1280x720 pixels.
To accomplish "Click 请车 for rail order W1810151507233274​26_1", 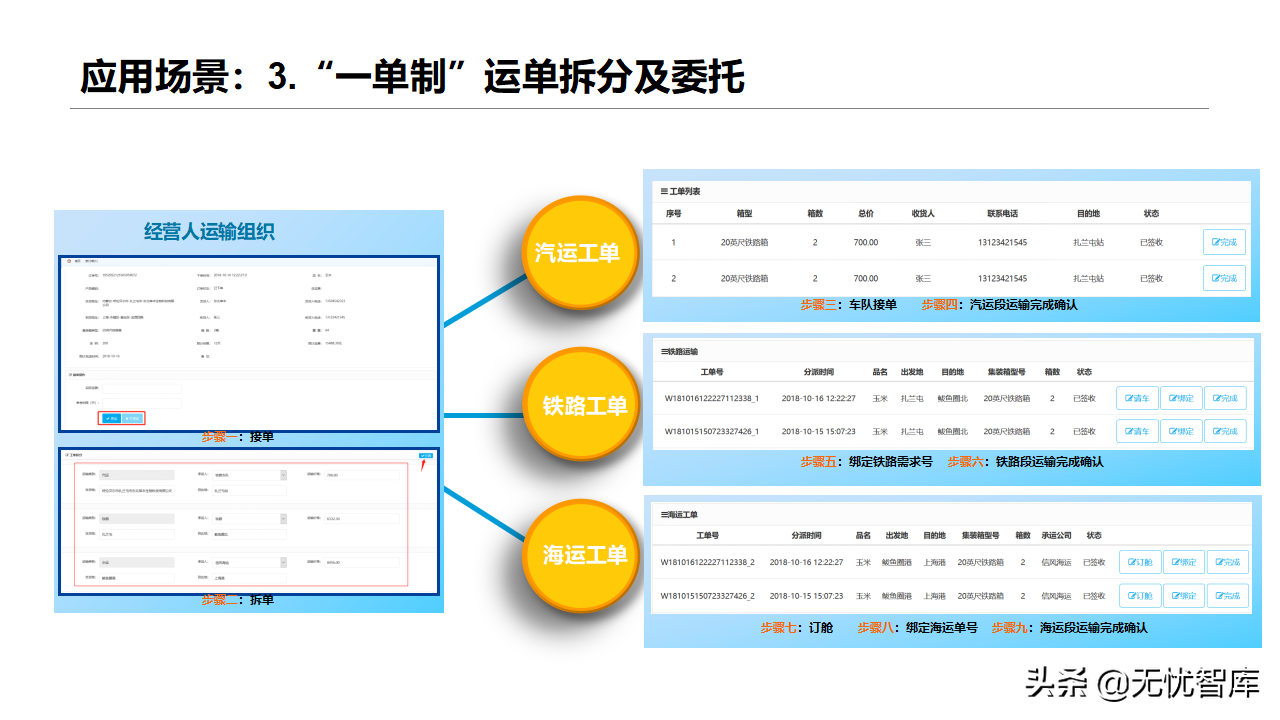I will [1137, 431].
